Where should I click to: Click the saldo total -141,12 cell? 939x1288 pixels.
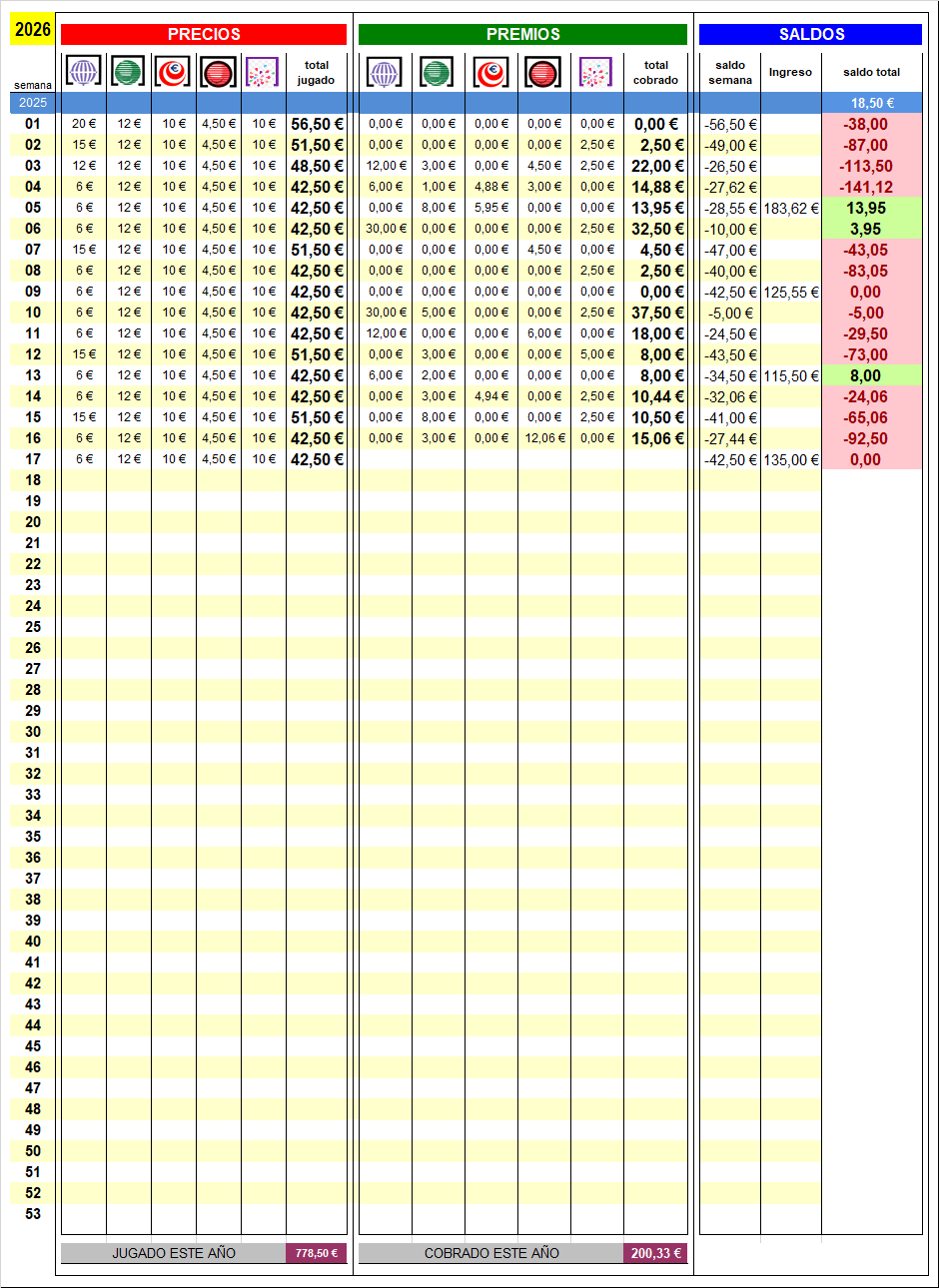[866, 188]
